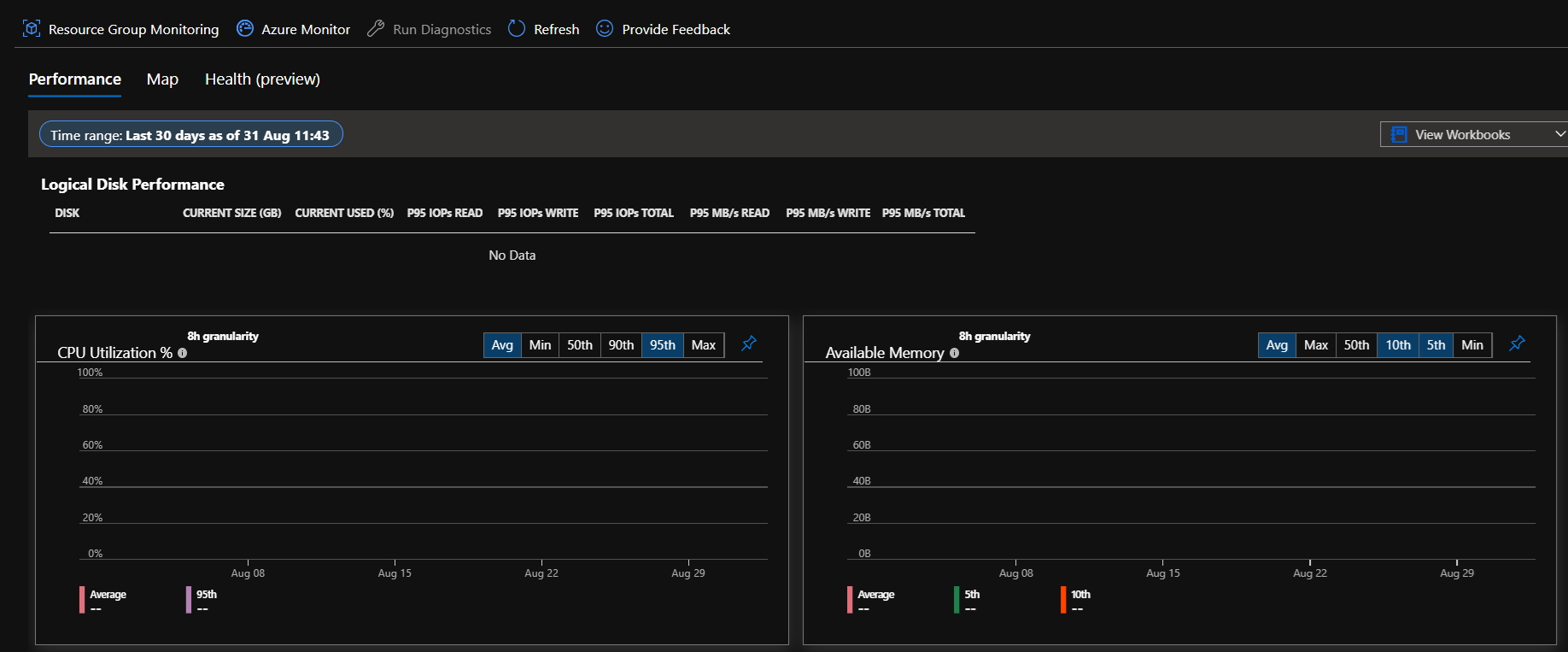
Task: Toggle Max series on CPU Utilization chart
Action: pos(704,345)
